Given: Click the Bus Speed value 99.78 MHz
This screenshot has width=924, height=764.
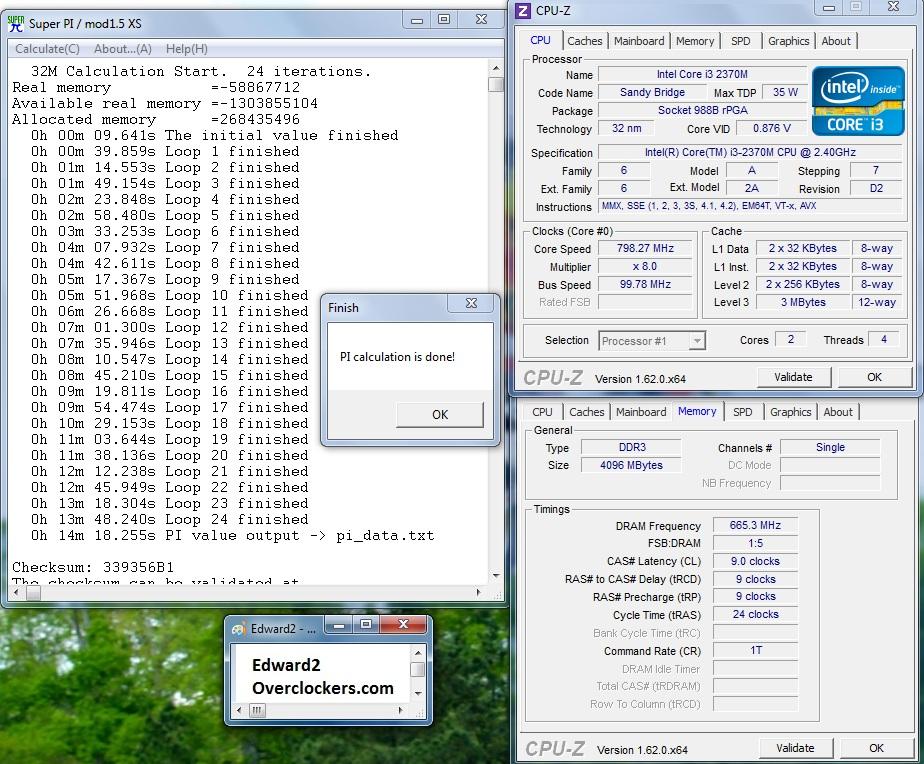Looking at the screenshot, I should [645, 284].
